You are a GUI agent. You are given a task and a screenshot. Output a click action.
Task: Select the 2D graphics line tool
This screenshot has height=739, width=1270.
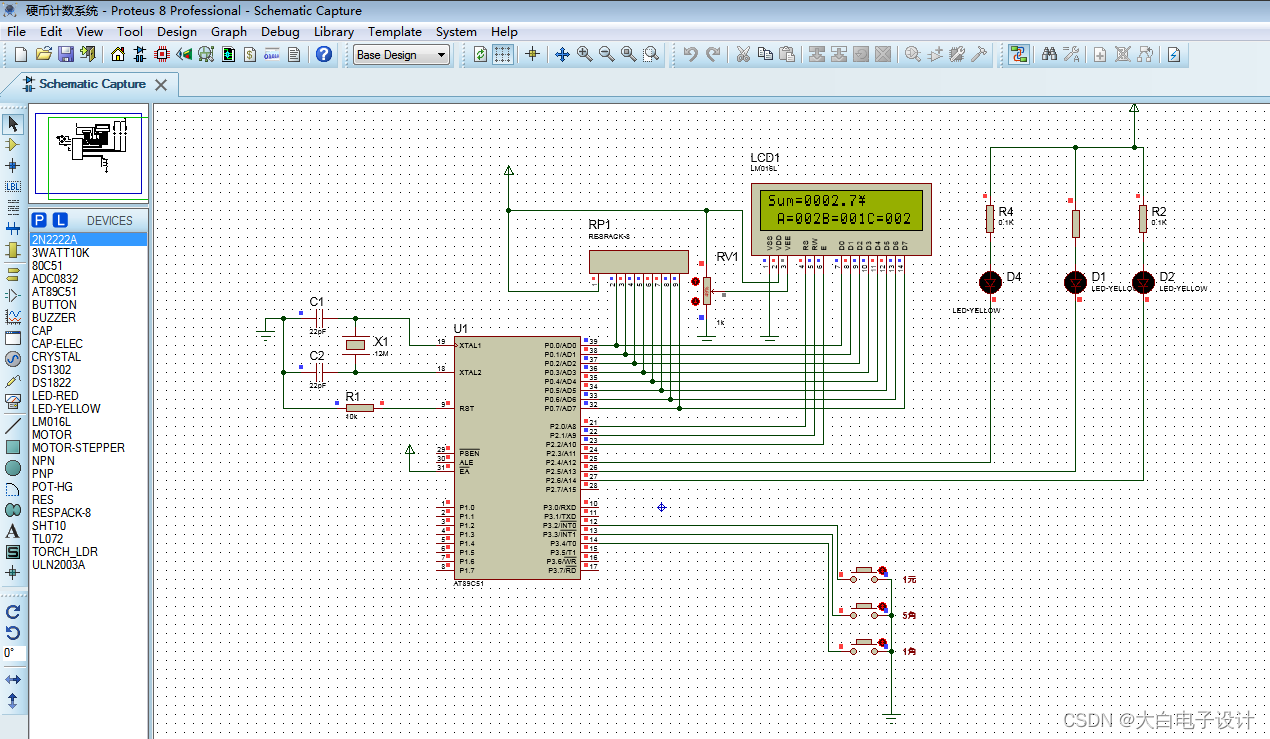tap(13, 425)
